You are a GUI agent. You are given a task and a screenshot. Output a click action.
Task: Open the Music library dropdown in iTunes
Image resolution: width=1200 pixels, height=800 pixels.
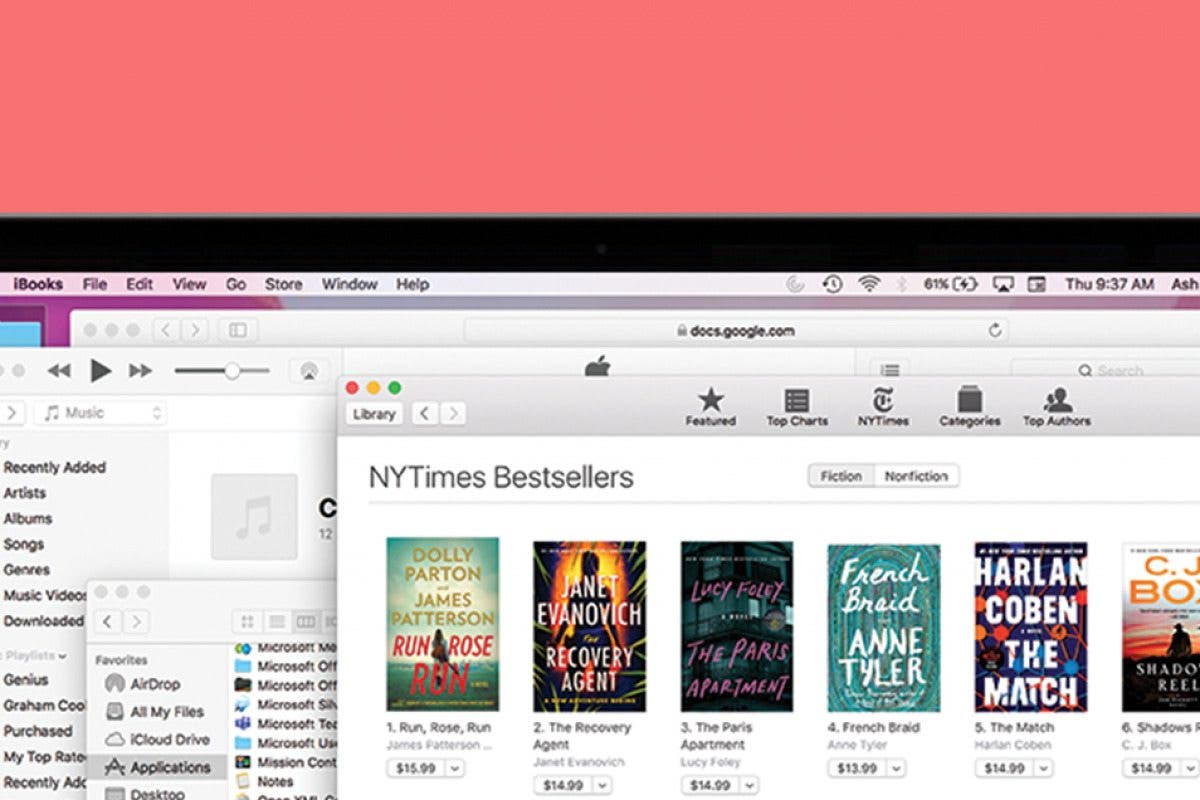[100, 412]
